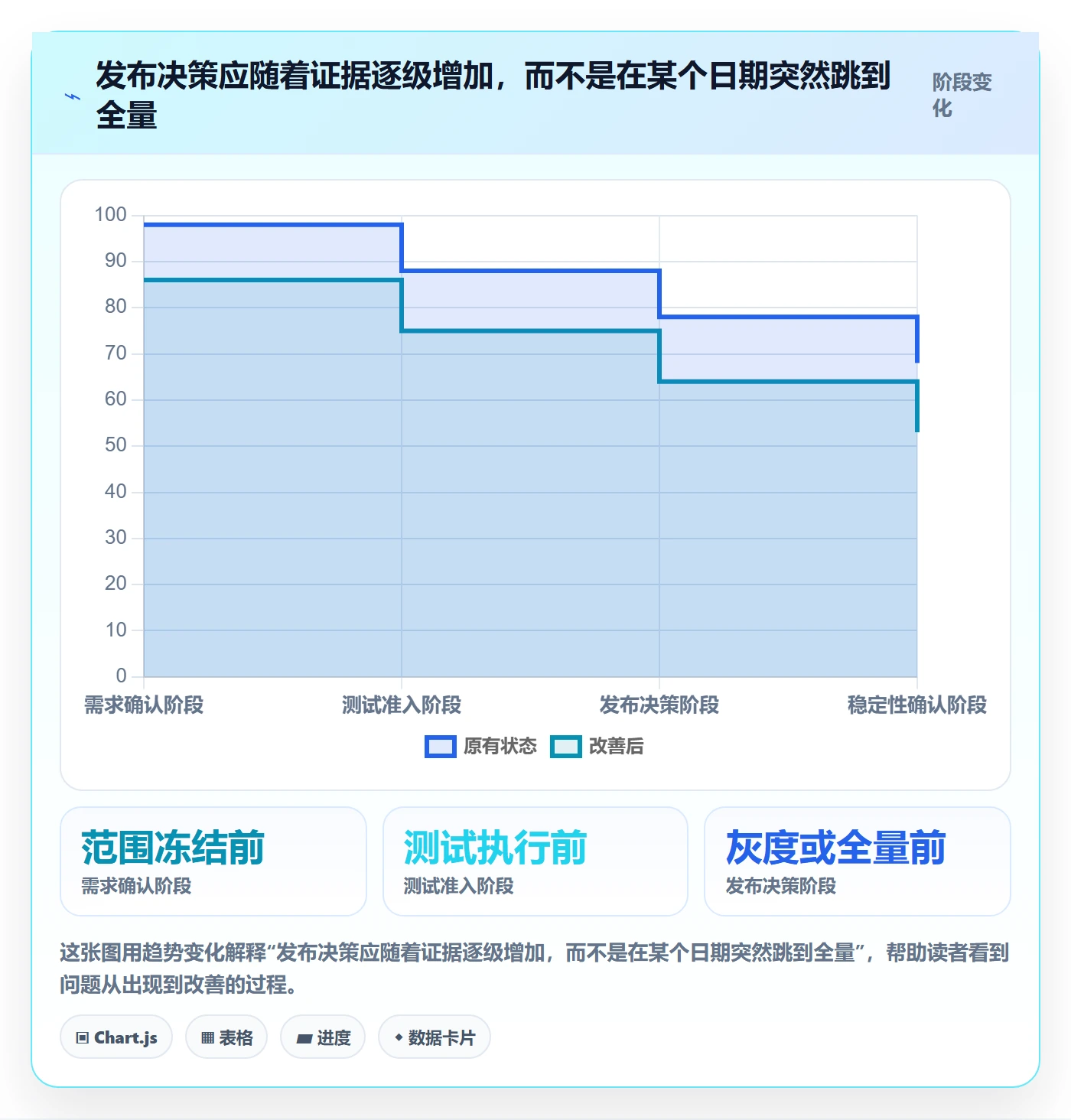Click the 需求确认阶段 x-axis label
The width and height of the screenshot is (1071, 1120).
144,705
